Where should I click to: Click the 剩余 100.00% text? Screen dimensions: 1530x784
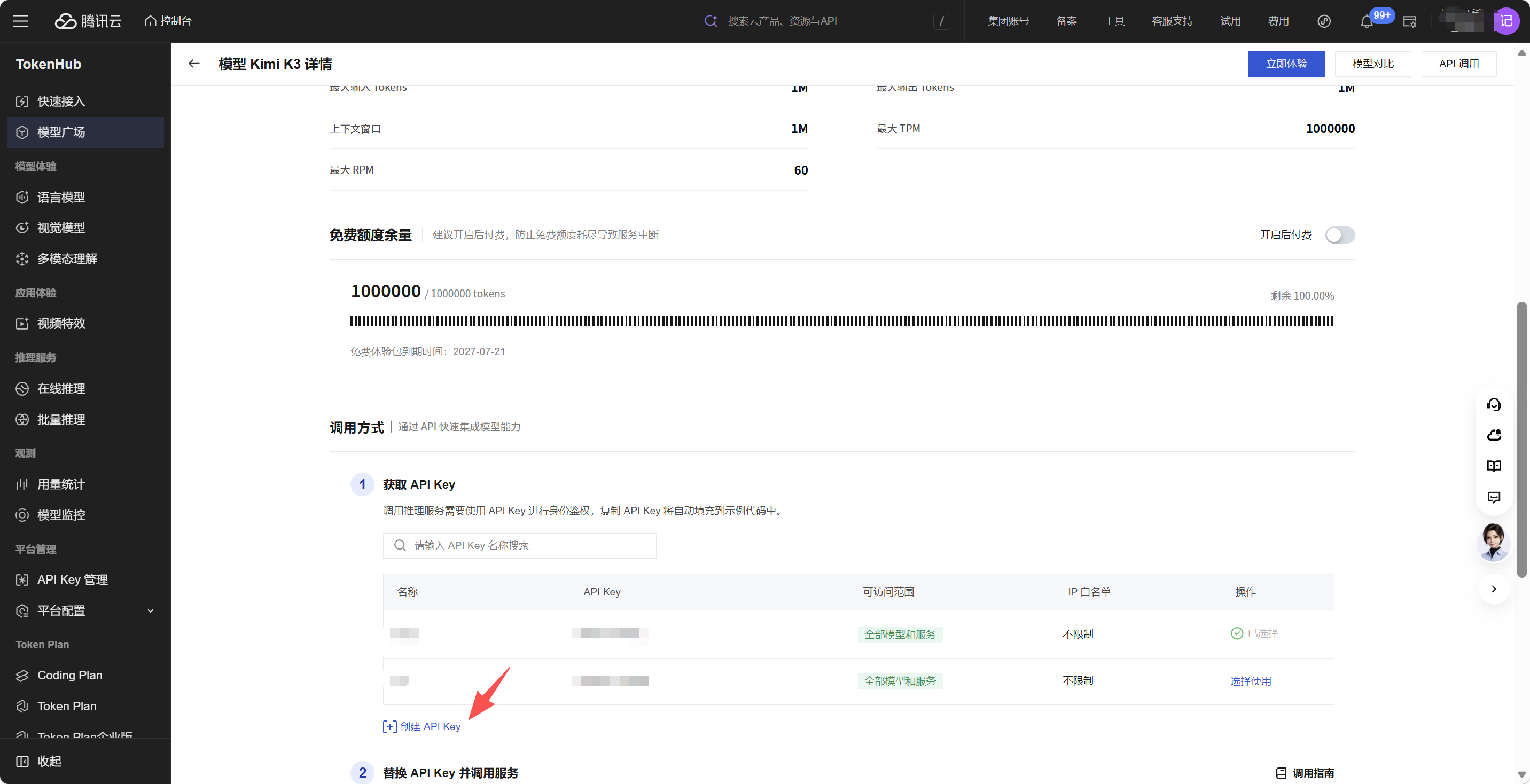click(1302, 296)
